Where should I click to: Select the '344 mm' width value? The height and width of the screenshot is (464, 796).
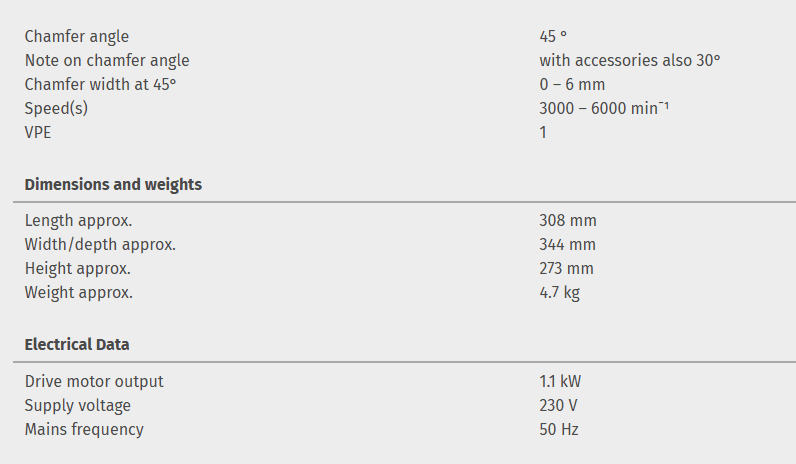click(x=567, y=245)
